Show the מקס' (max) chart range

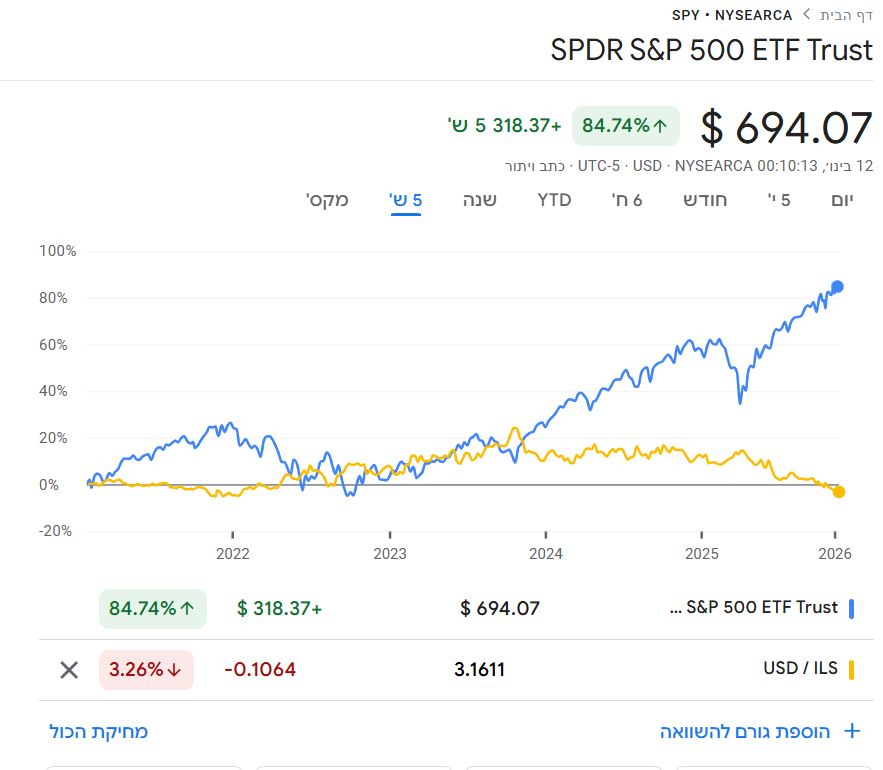point(327,199)
